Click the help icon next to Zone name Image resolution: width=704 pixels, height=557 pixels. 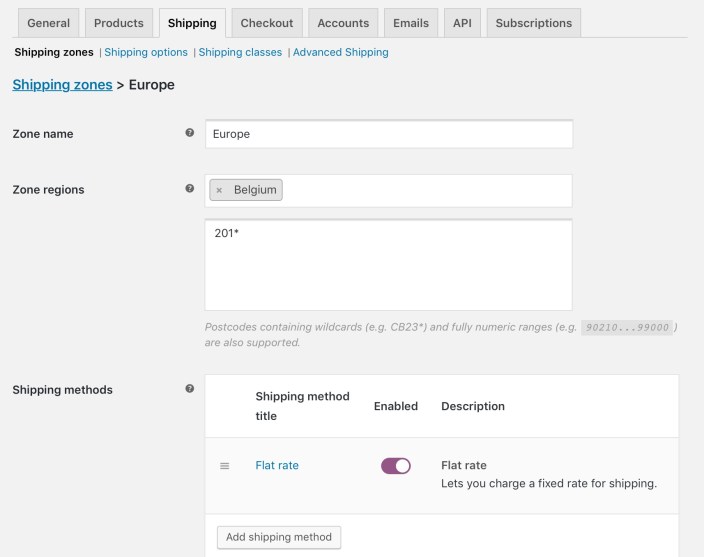[189, 132]
